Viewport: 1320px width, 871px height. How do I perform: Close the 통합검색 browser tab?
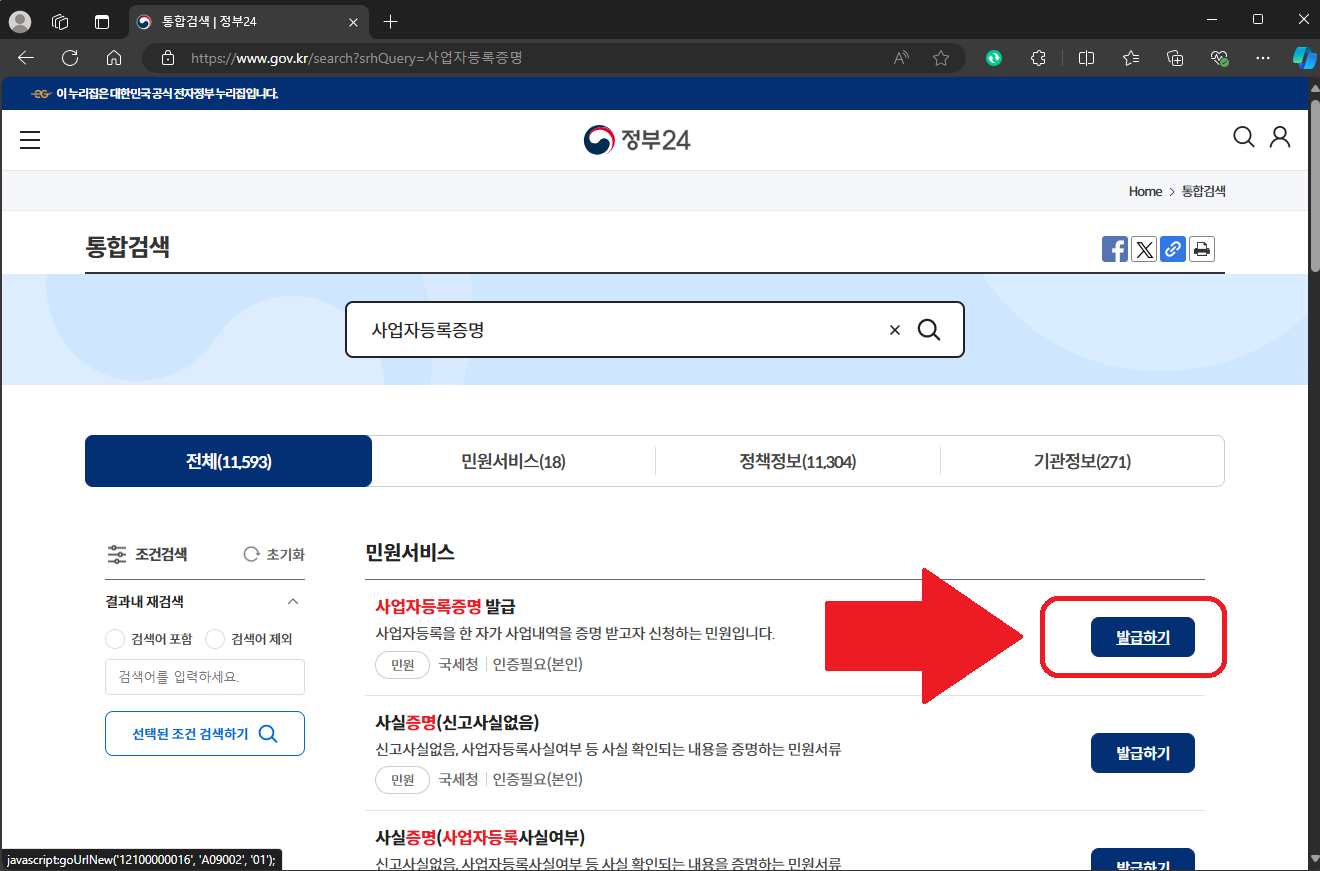(x=352, y=21)
